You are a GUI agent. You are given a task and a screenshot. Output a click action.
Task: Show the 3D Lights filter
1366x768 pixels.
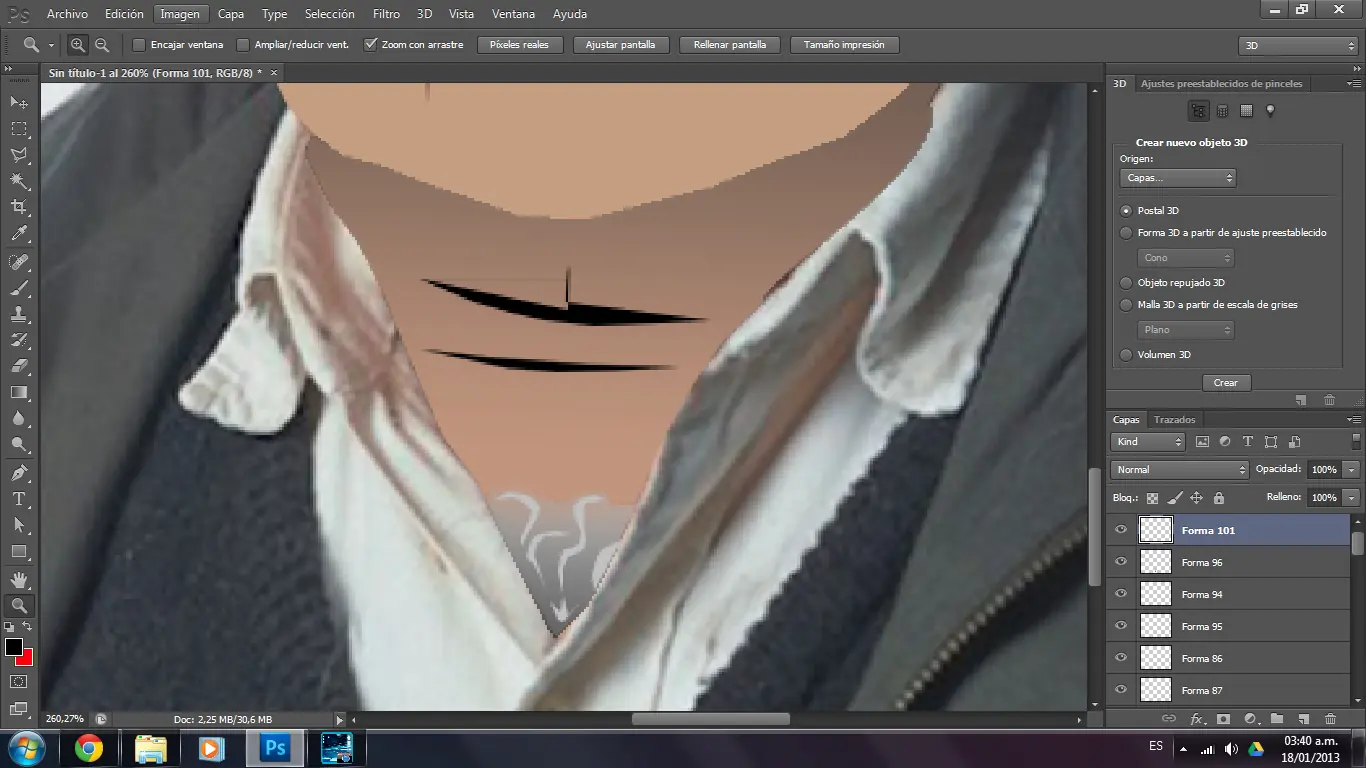pyautogui.click(x=1270, y=111)
